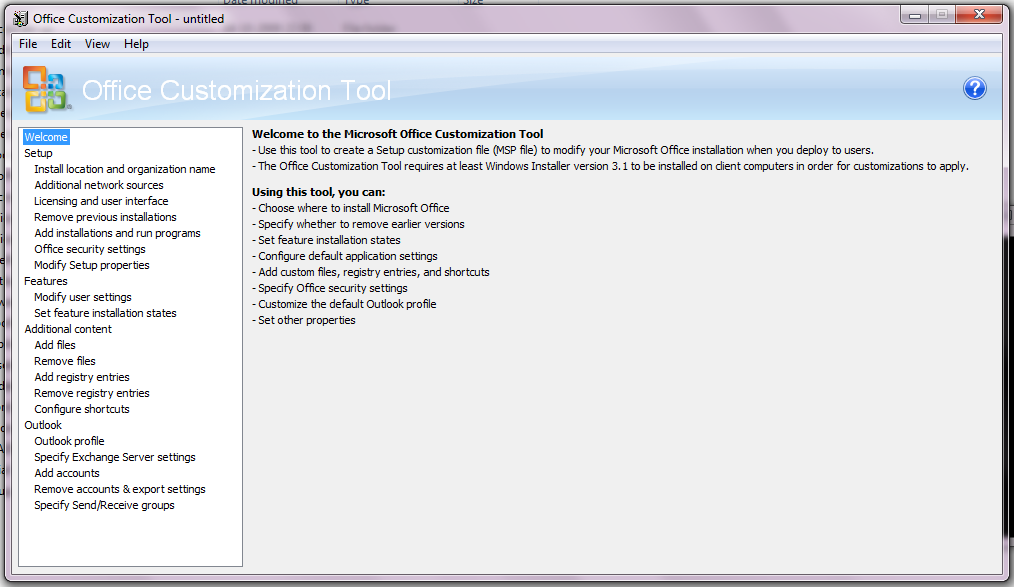This screenshot has width=1014, height=587.
Task: Go to Remove previous installations
Action: pyautogui.click(x=105, y=217)
